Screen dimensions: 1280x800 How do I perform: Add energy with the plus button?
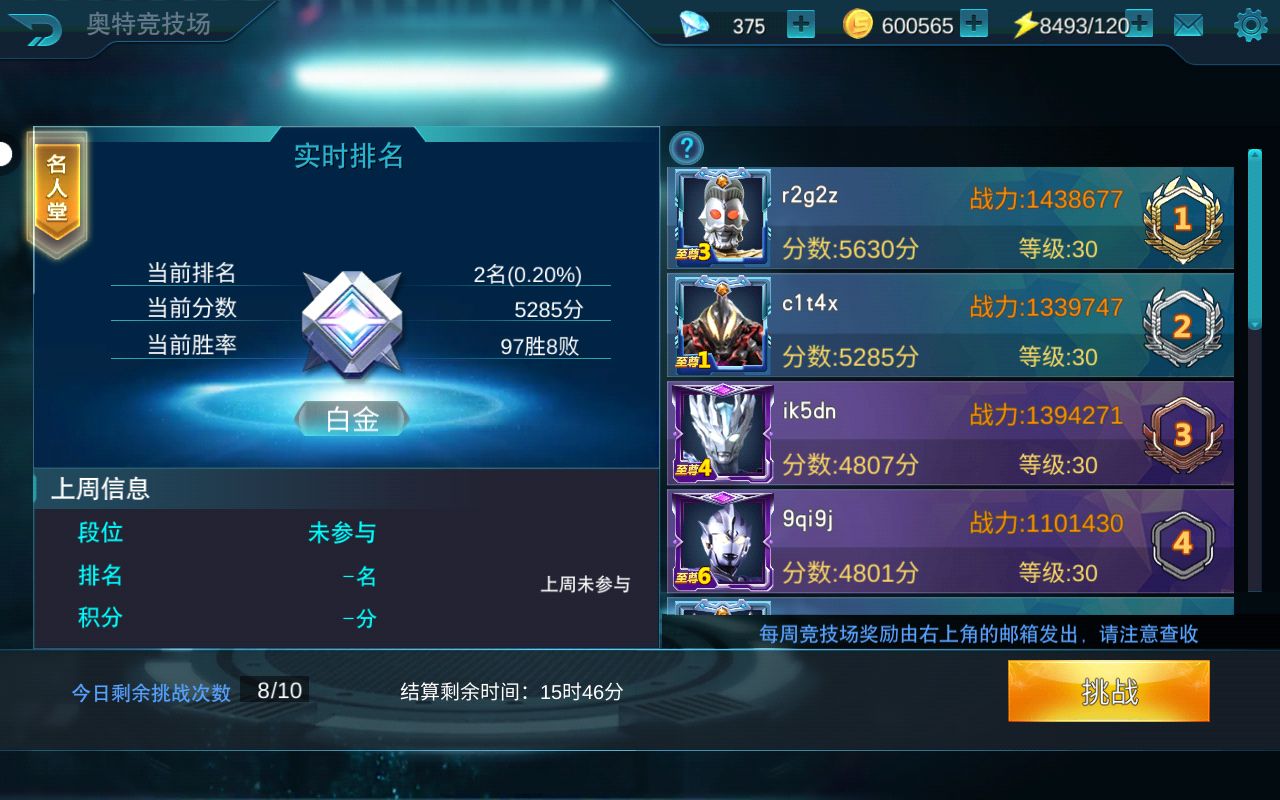click(x=1139, y=24)
